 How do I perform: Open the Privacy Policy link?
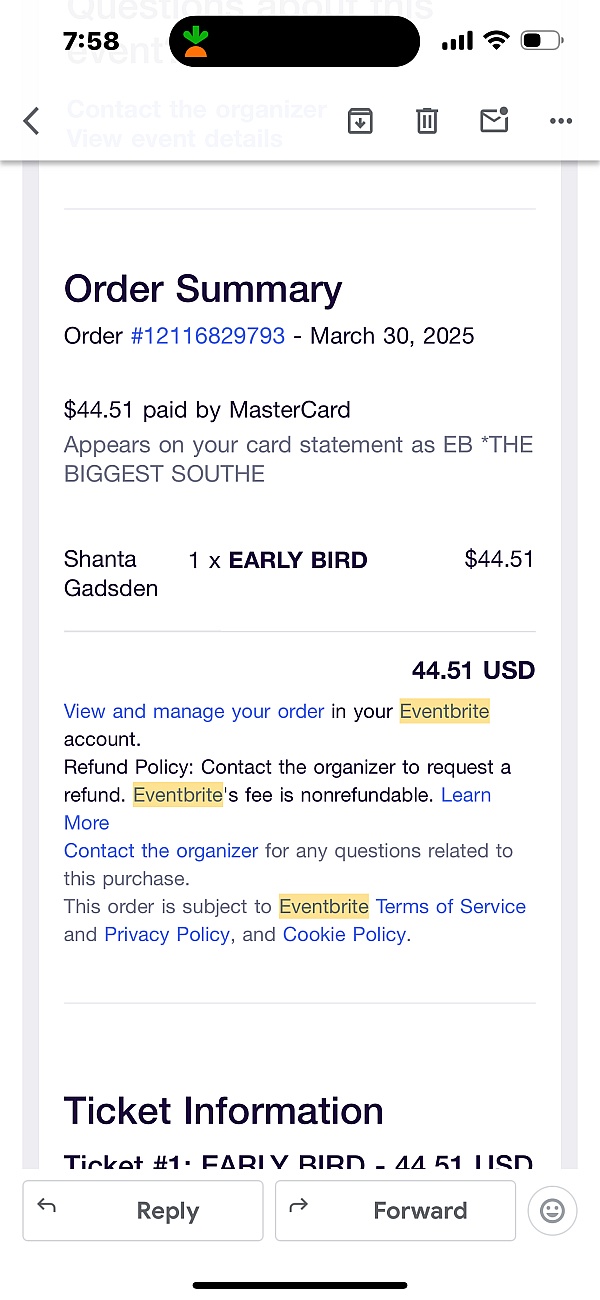pos(168,935)
